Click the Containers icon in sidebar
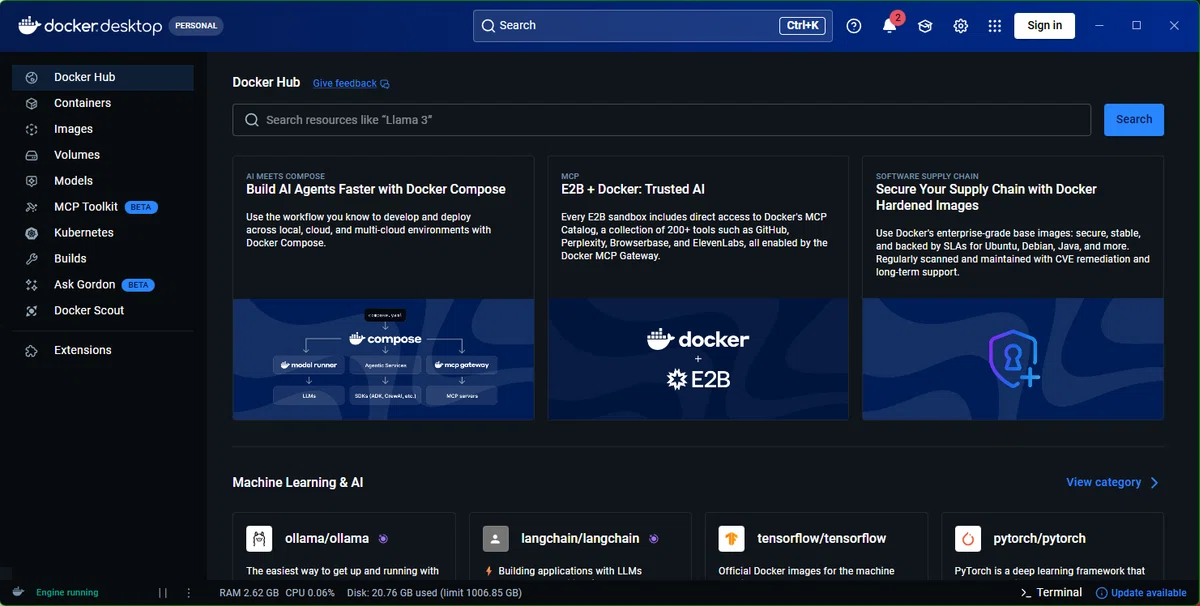 pos(32,103)
